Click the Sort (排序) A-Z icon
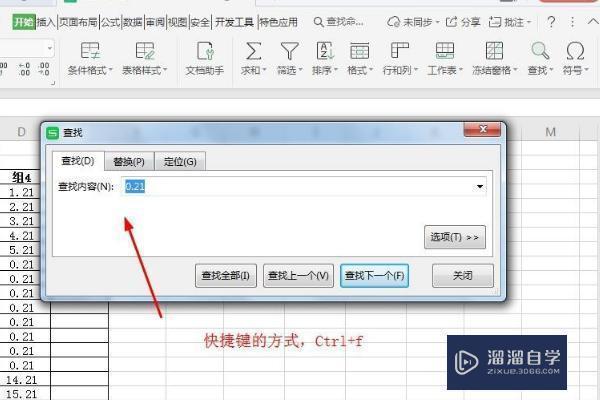Screen dimensions: 600x400 point(325,51)
